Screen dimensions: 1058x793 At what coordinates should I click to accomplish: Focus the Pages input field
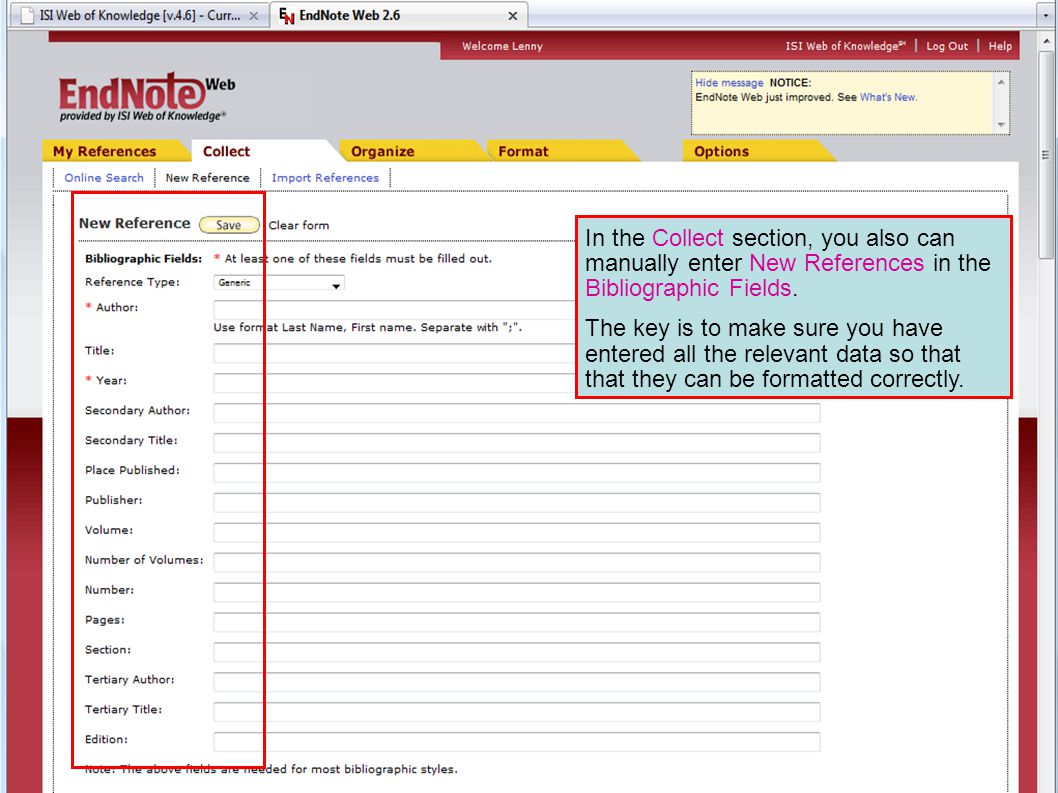(517, 622)
